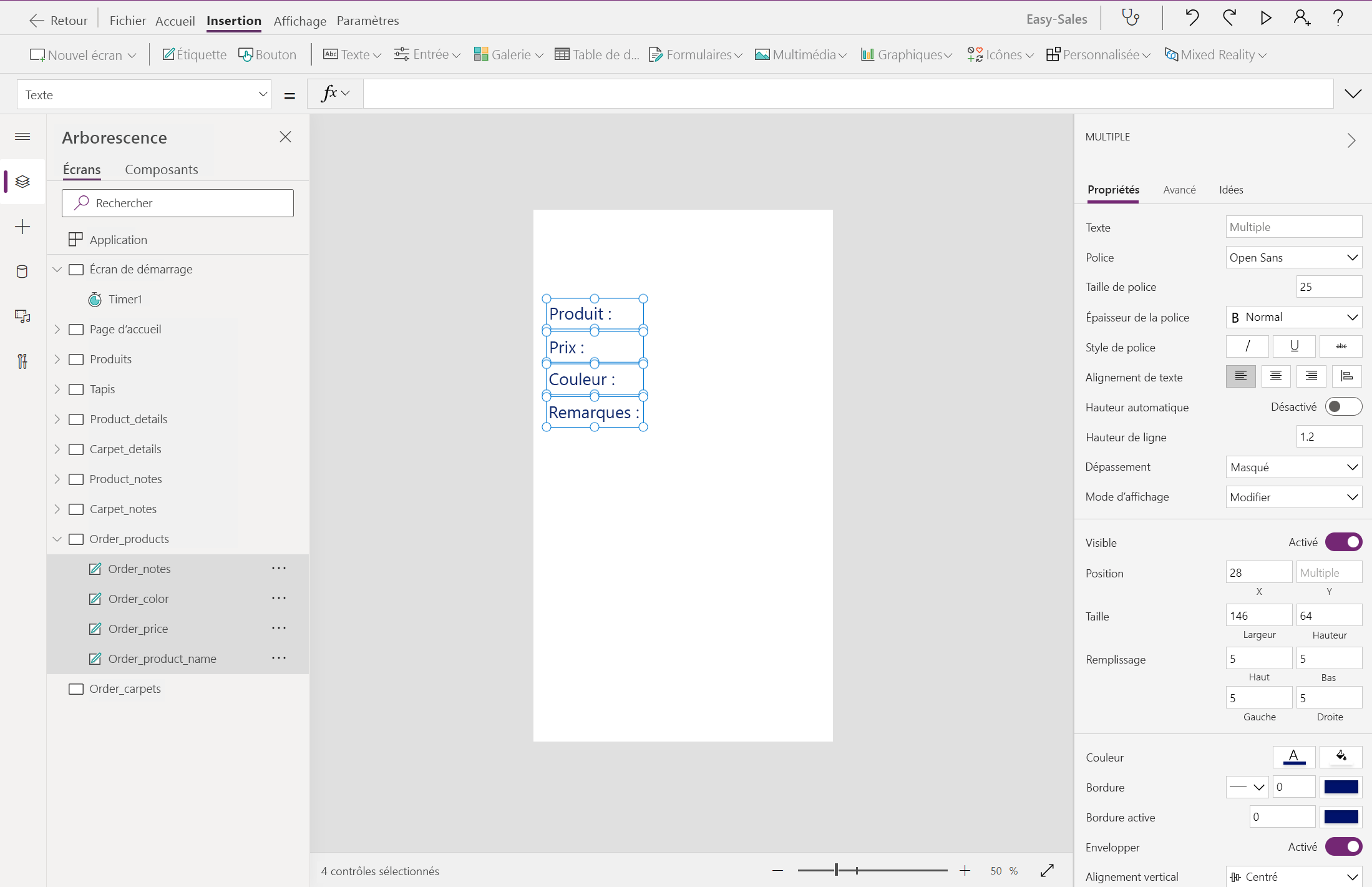The image size is (1372, 887).
Task: Click the Italic style button
Action: pos(1247,346)
